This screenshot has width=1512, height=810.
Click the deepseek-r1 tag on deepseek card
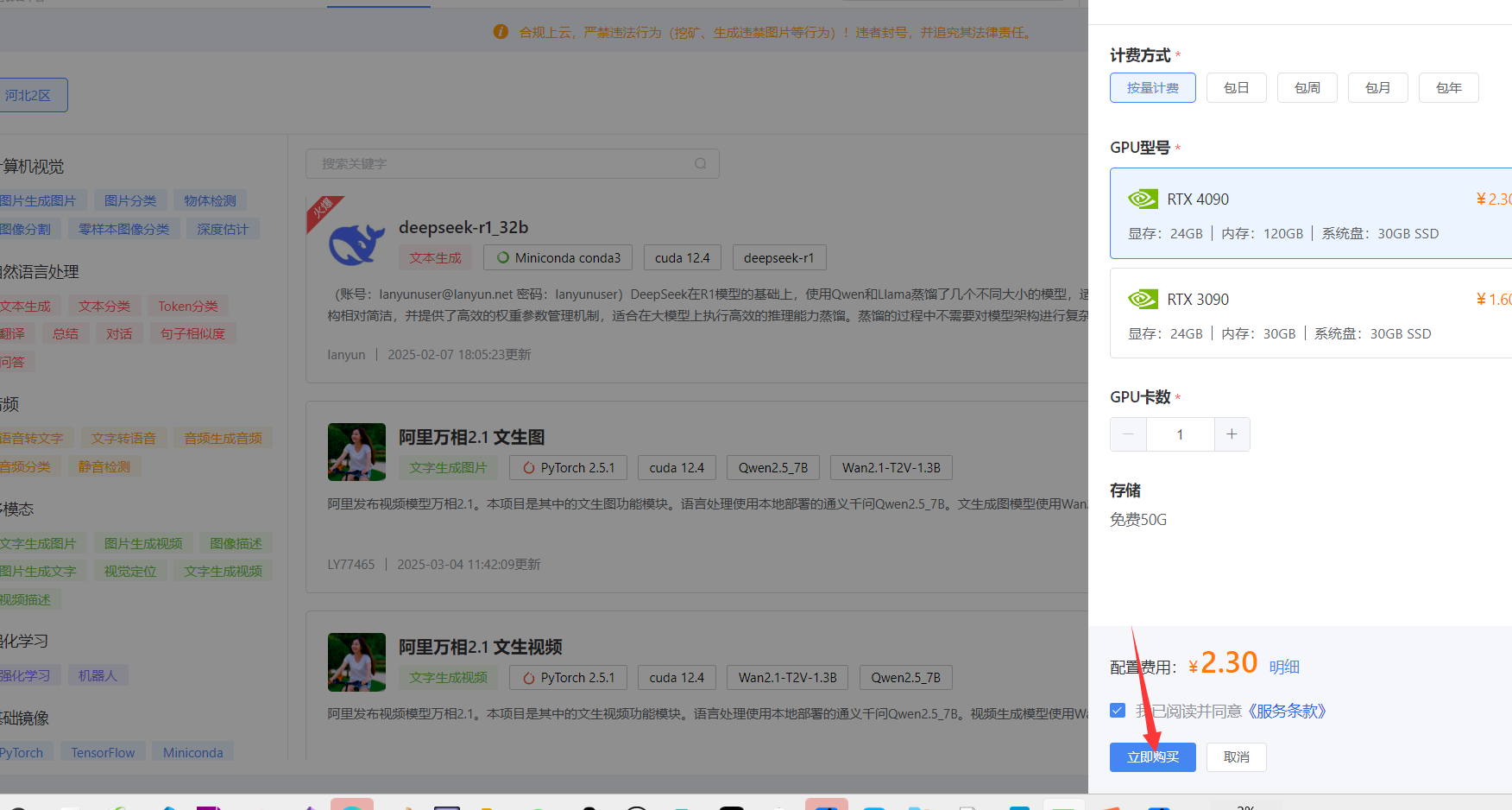click(779, 257)
